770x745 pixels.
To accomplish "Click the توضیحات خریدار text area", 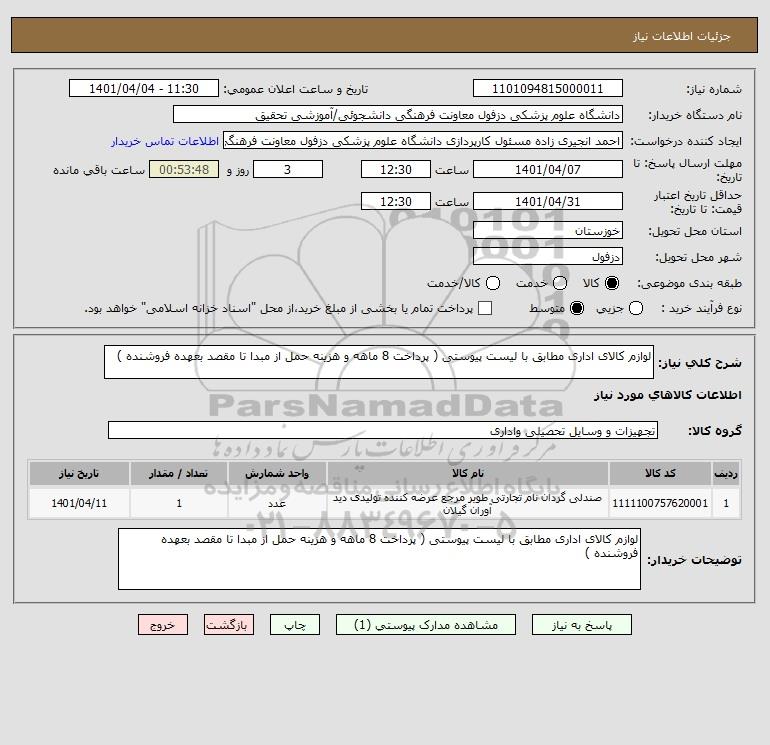I will (x=379, y=559).
